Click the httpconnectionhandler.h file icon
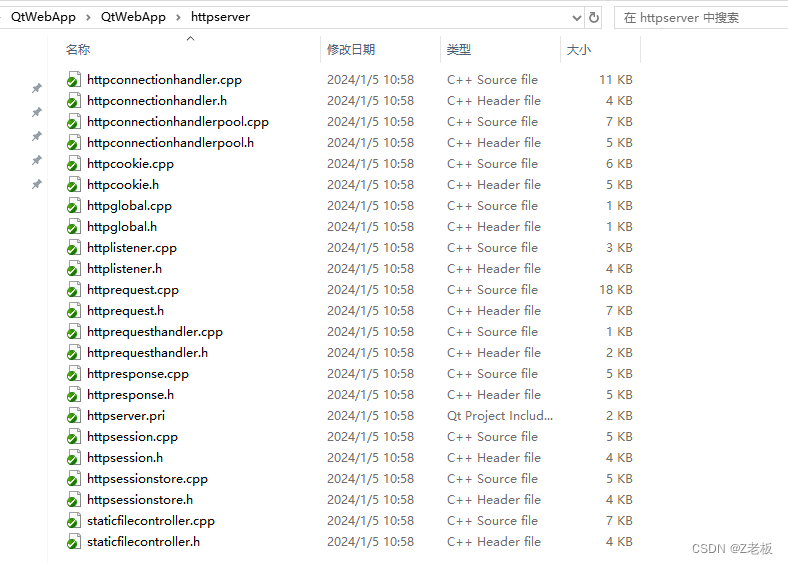The height and width of the screenshot is (564, 788). (74, 101)
